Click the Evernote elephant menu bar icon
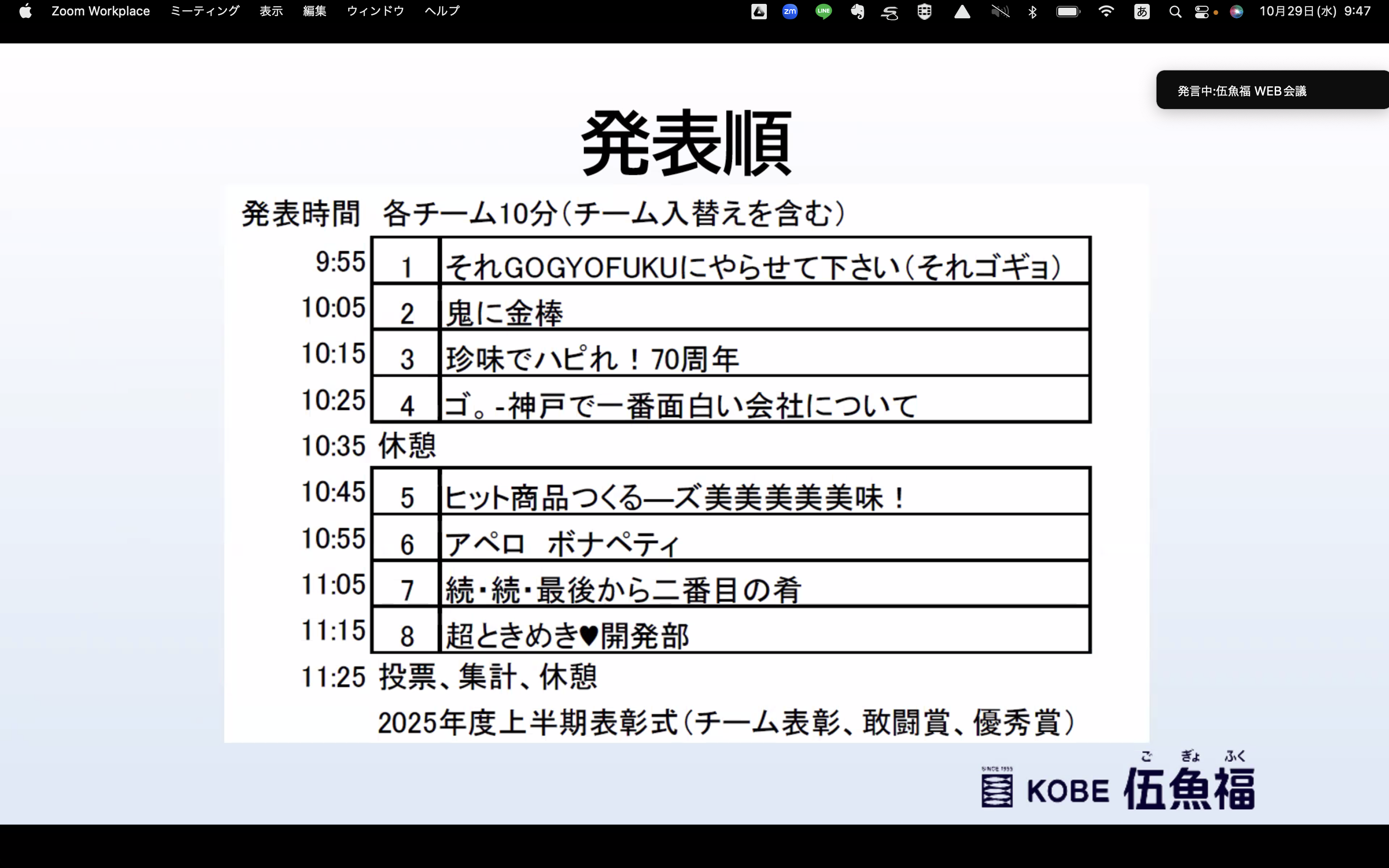The width and height of the screenshot is (1389, 868). click(858, 12)
